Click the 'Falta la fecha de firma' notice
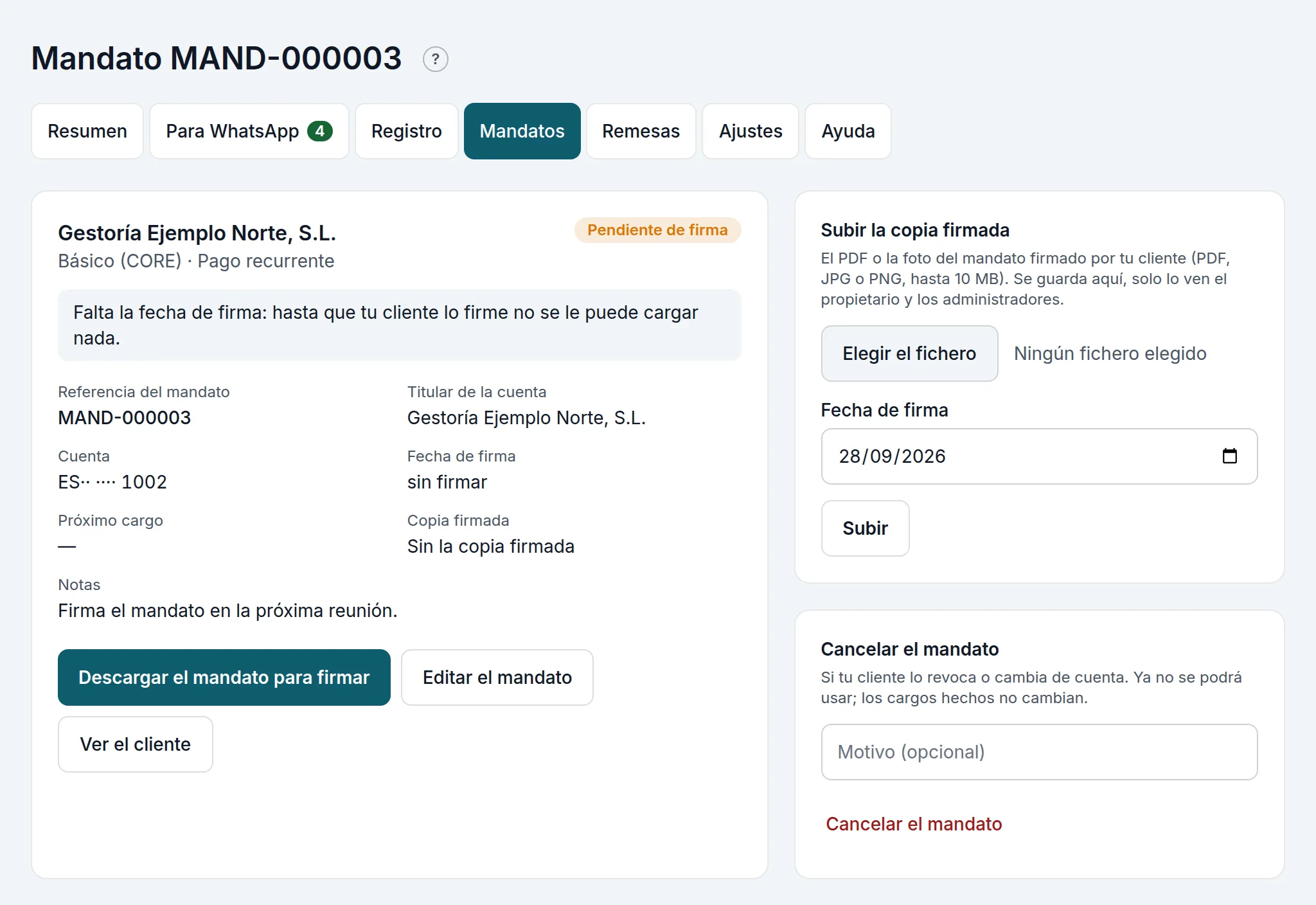 coord(400,325)
